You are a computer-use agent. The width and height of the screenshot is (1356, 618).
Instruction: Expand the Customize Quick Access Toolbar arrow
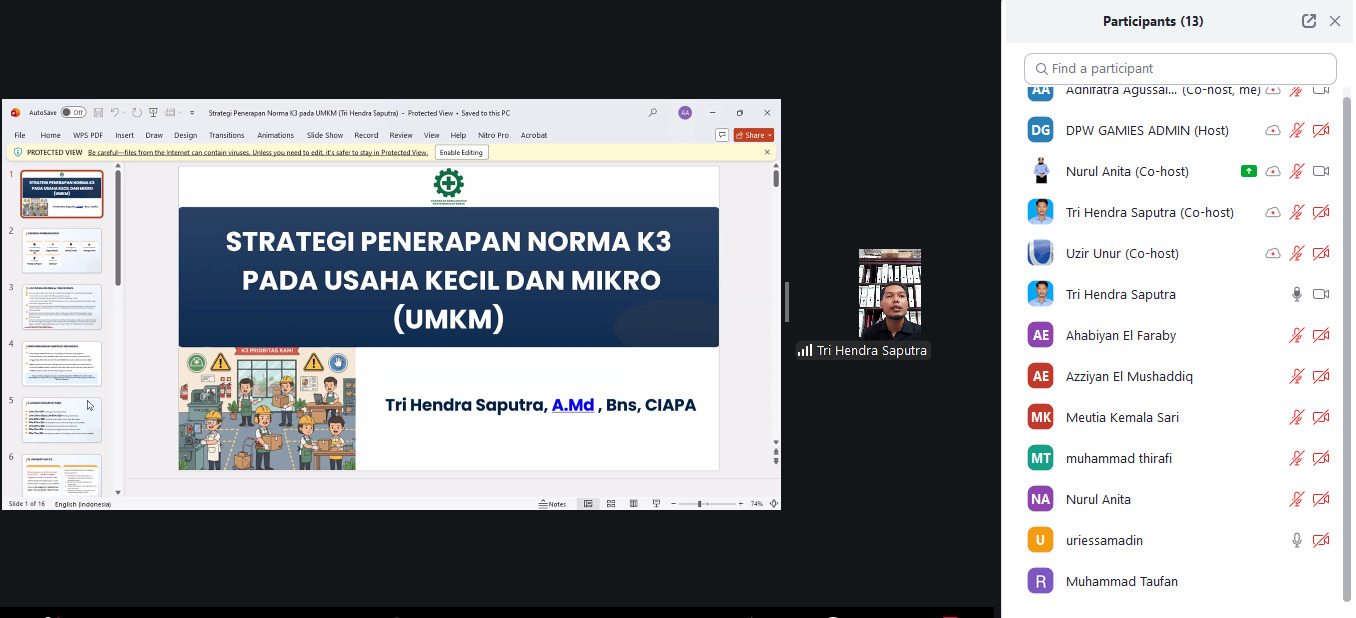(192, 113)
